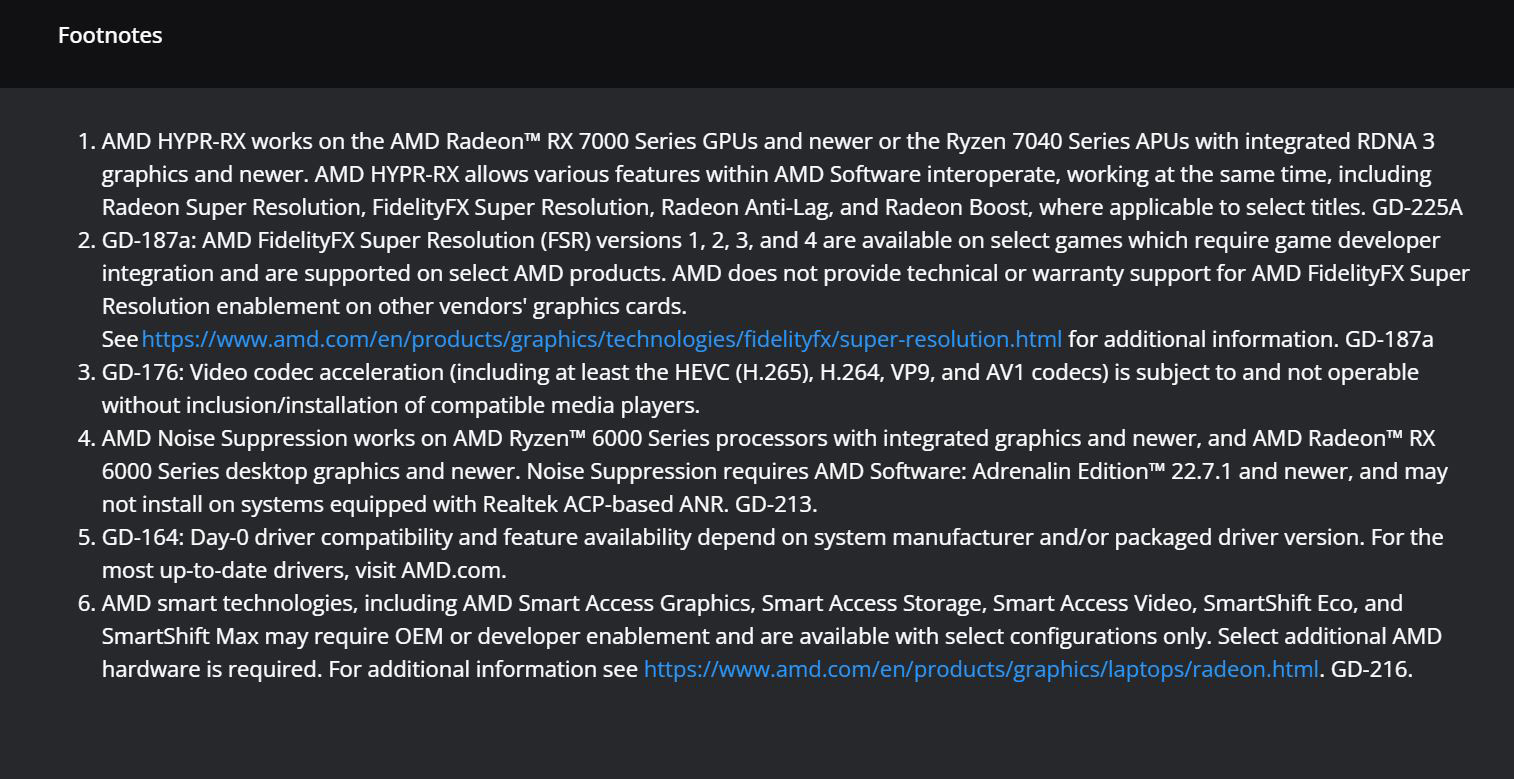
Task: Click the GD-164 Day-0 driver footnote
Action: tap(772, 537)
